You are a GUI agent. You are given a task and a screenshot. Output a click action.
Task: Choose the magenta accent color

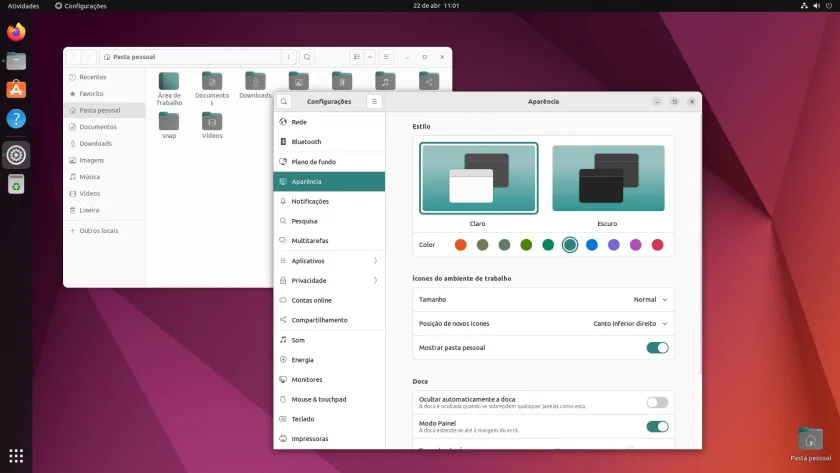pyautogui.click(x=635, y=245)
